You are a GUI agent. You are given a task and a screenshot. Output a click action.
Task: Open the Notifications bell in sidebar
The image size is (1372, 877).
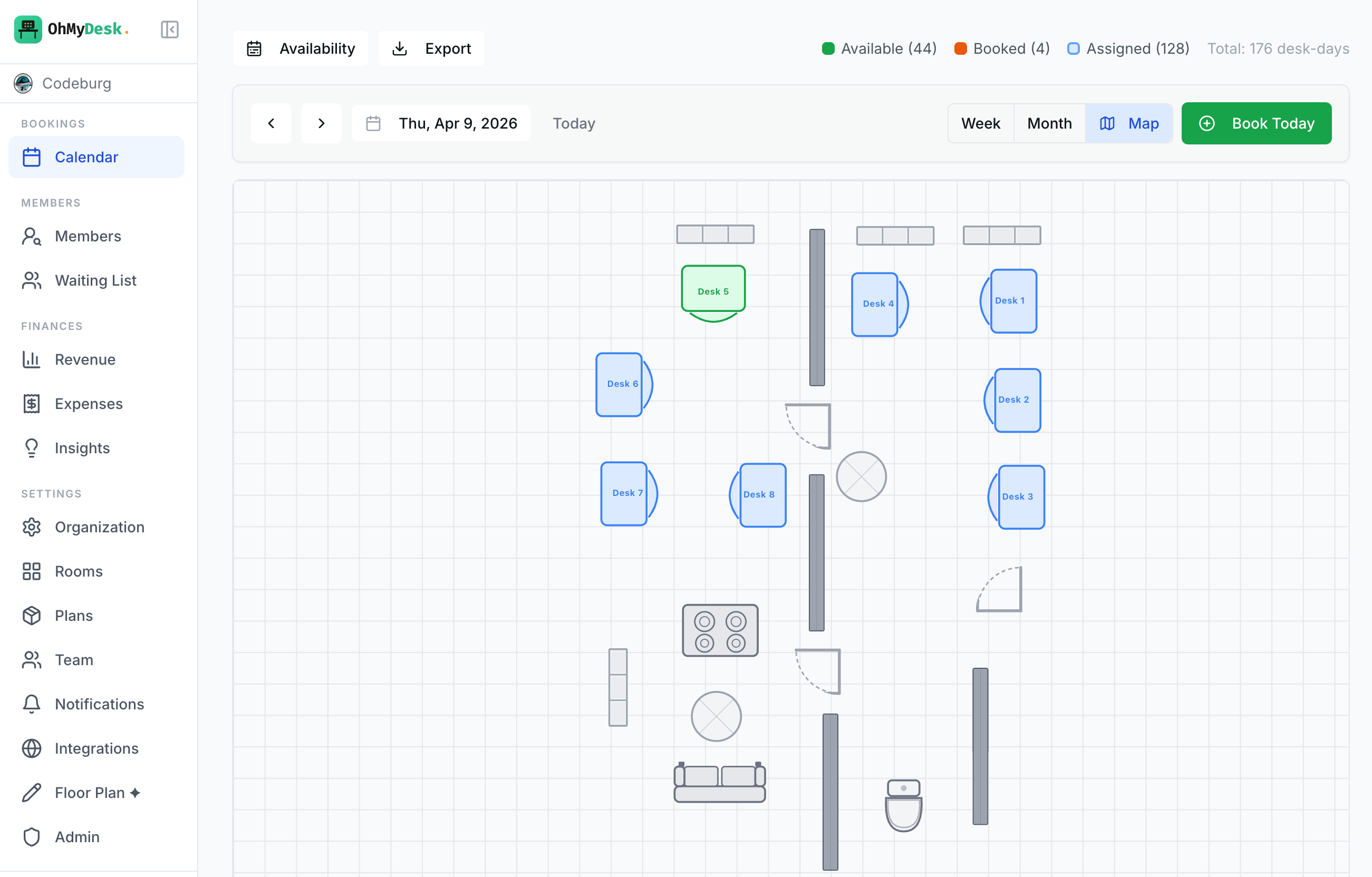[x=31, y=704]
